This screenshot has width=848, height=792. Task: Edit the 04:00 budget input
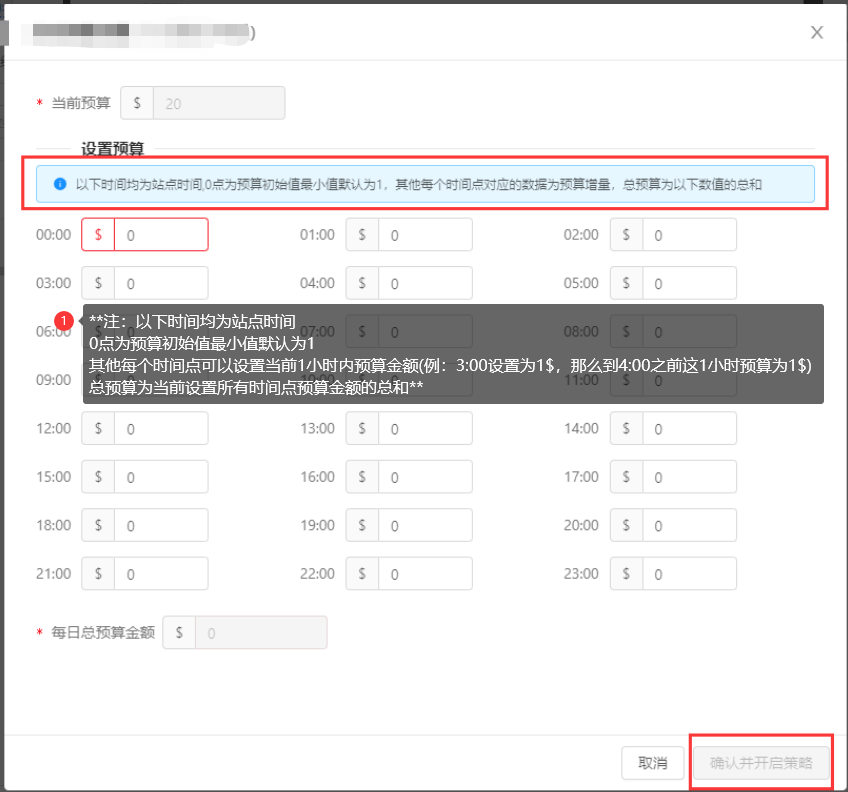click(425, 283)
